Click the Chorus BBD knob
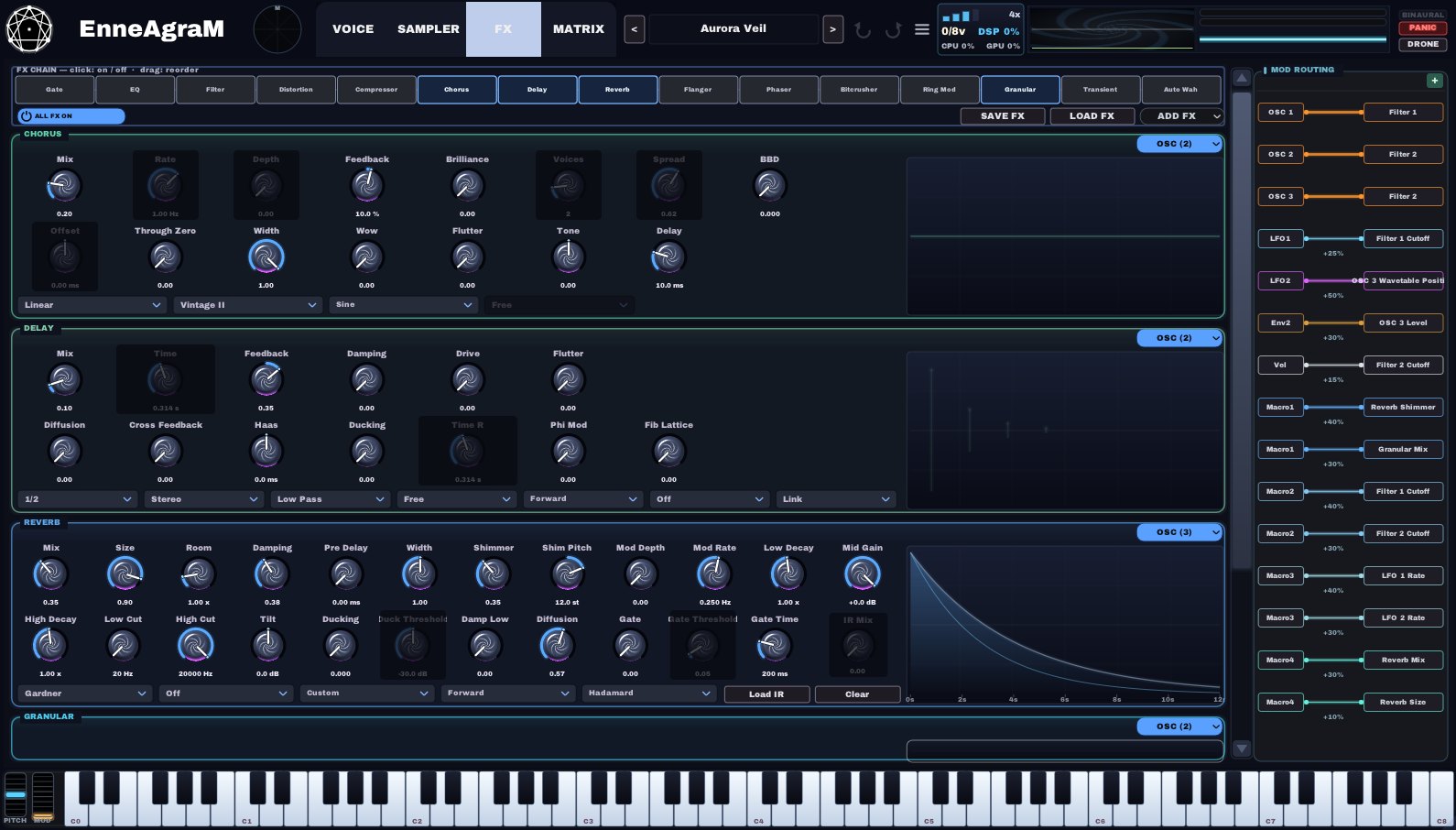 [769, 186]
